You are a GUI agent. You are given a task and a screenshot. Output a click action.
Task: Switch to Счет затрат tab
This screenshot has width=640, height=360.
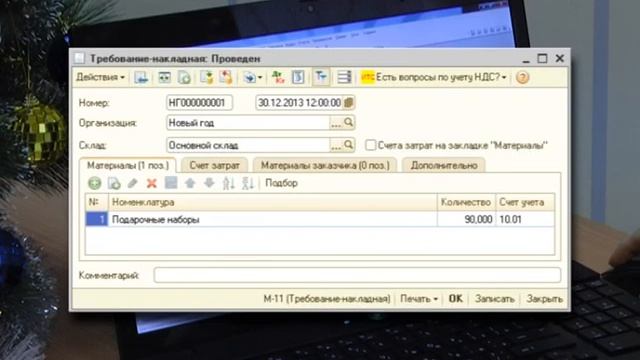[x=215, y=165]
